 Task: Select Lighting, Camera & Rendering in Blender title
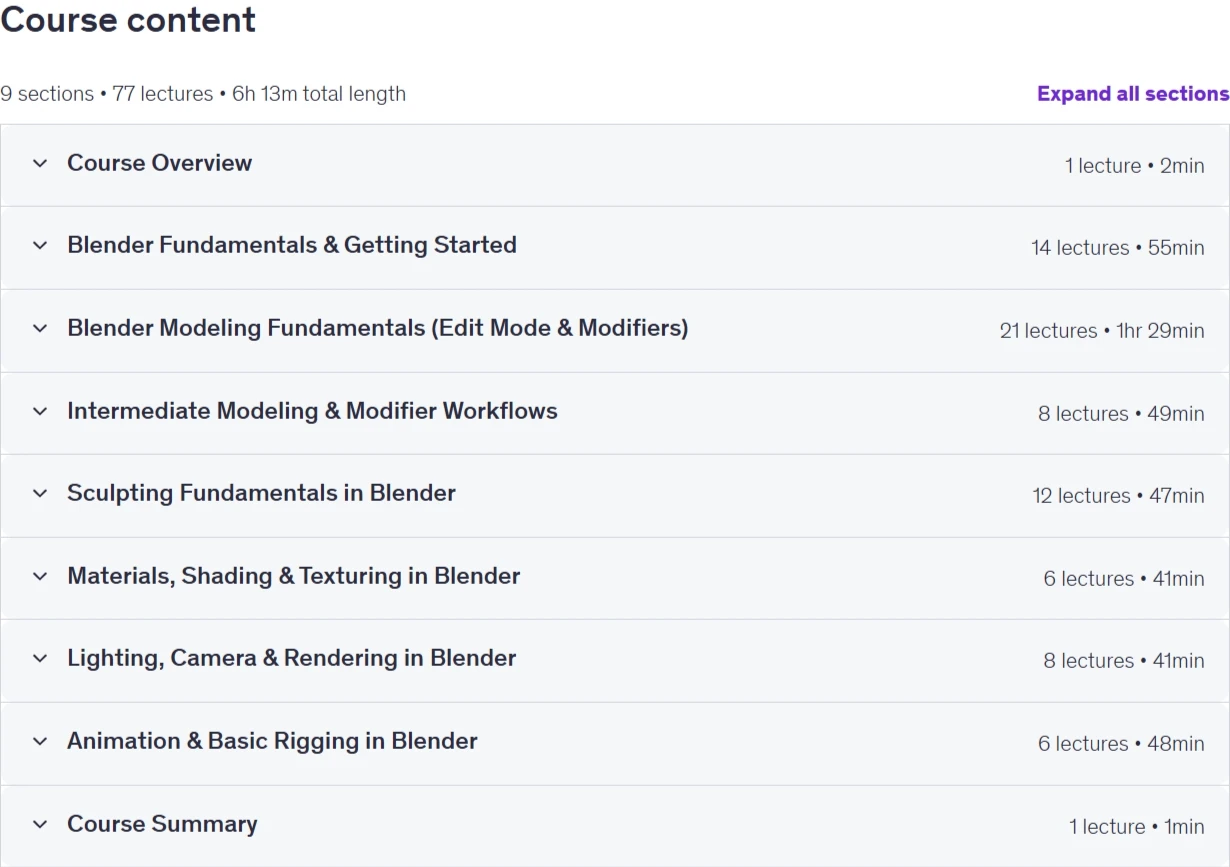click(292, 658)
